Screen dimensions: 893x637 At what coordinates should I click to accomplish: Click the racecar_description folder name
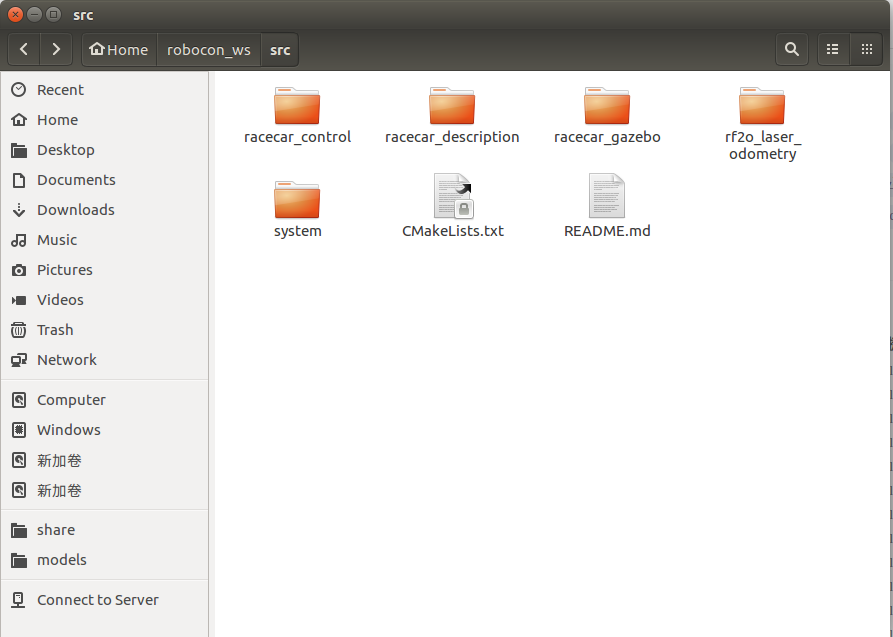click(452, 137)
